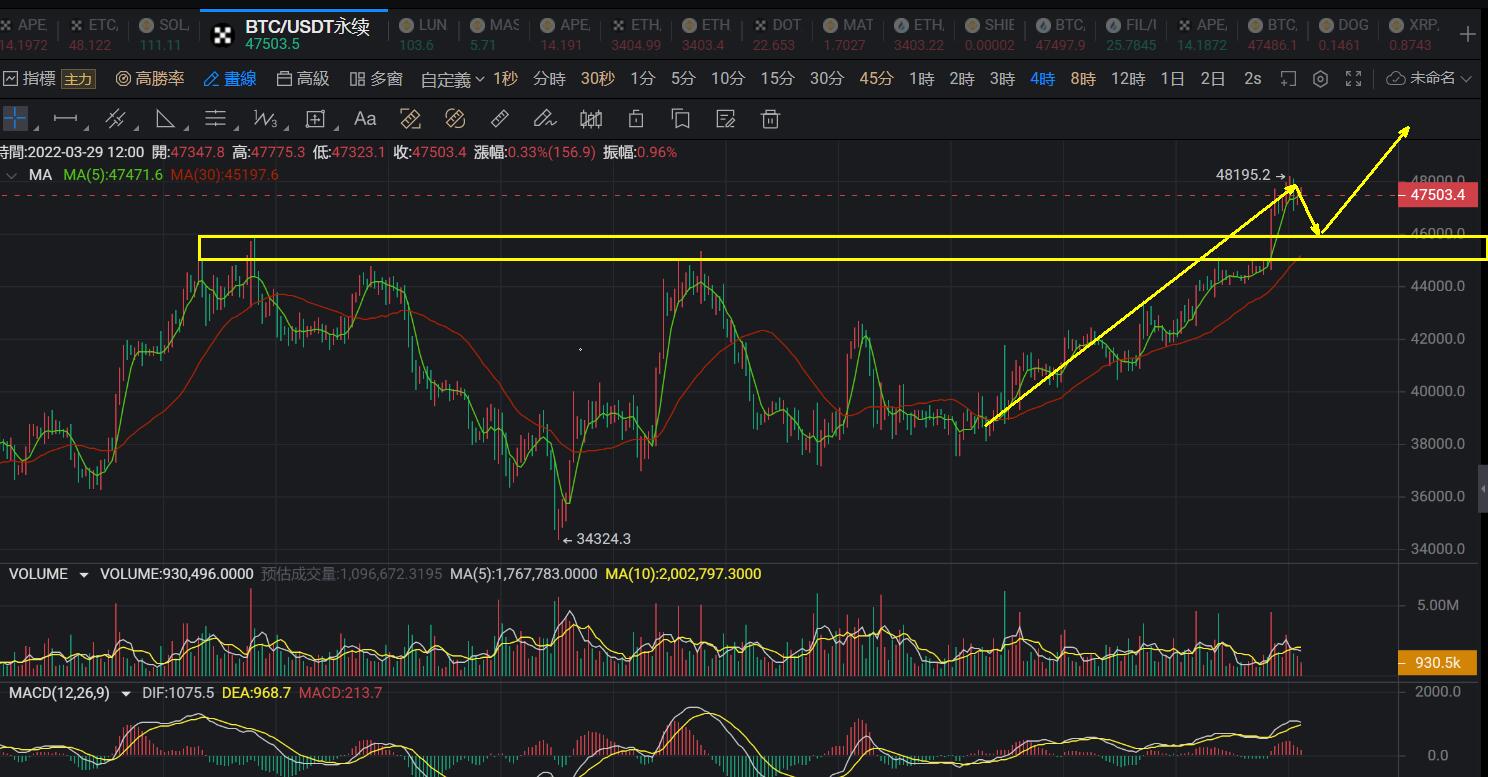Screen dimensions: 1488x777
Task: Open the DOG 0.1461 tab
Action: point(1343,34)
